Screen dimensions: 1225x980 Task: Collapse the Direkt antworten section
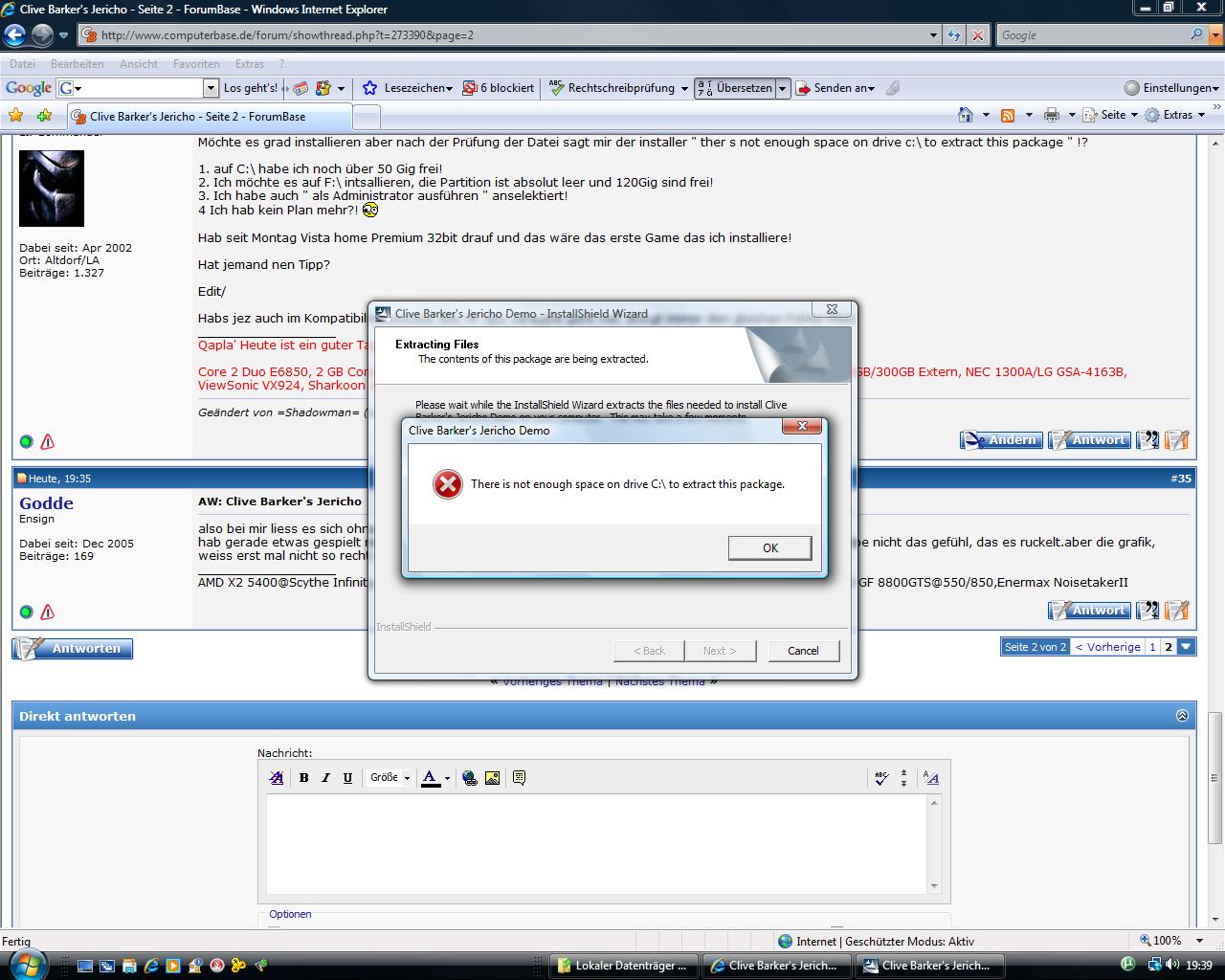[x=1182, y=716]
